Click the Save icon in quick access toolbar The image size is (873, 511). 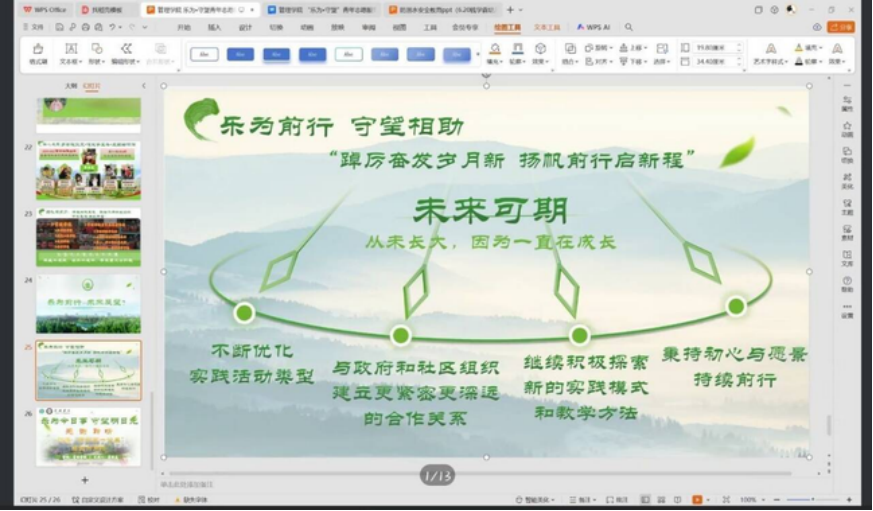tap(60, 27)
